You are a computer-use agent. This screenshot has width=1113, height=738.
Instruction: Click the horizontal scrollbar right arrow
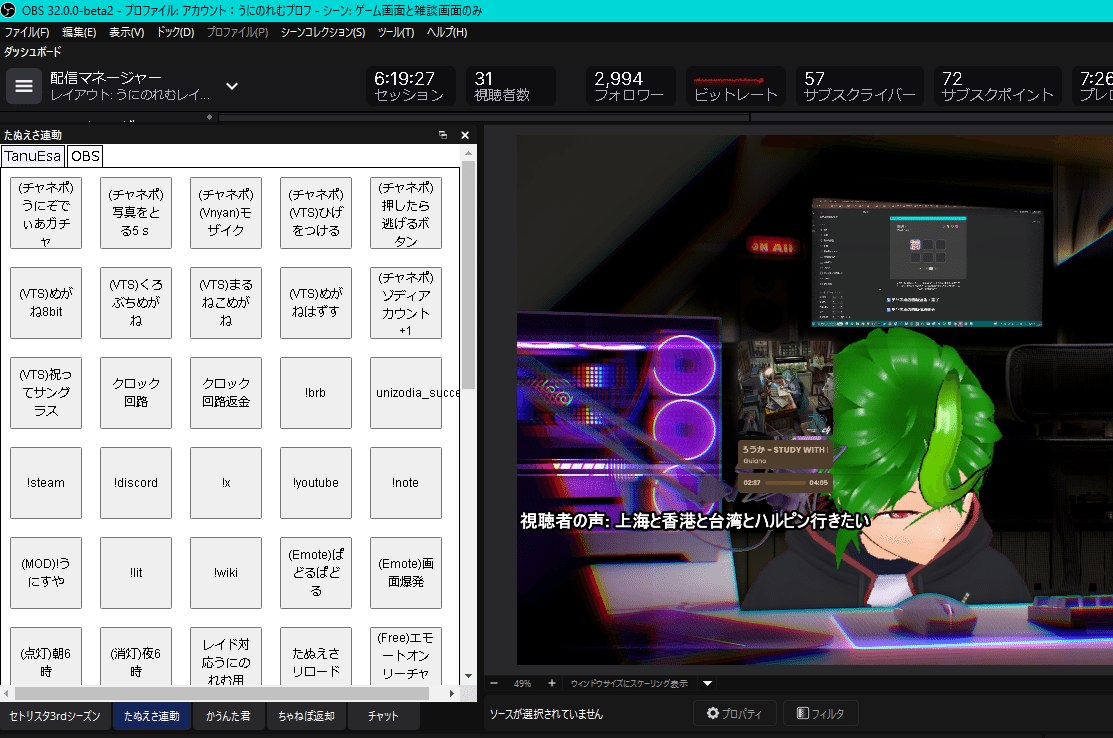click(451, 693)
